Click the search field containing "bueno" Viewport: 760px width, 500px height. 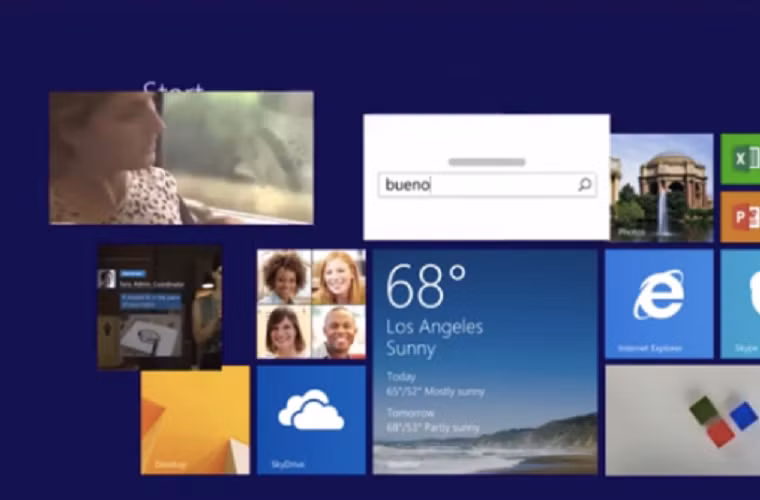click(x=475, y=185)
